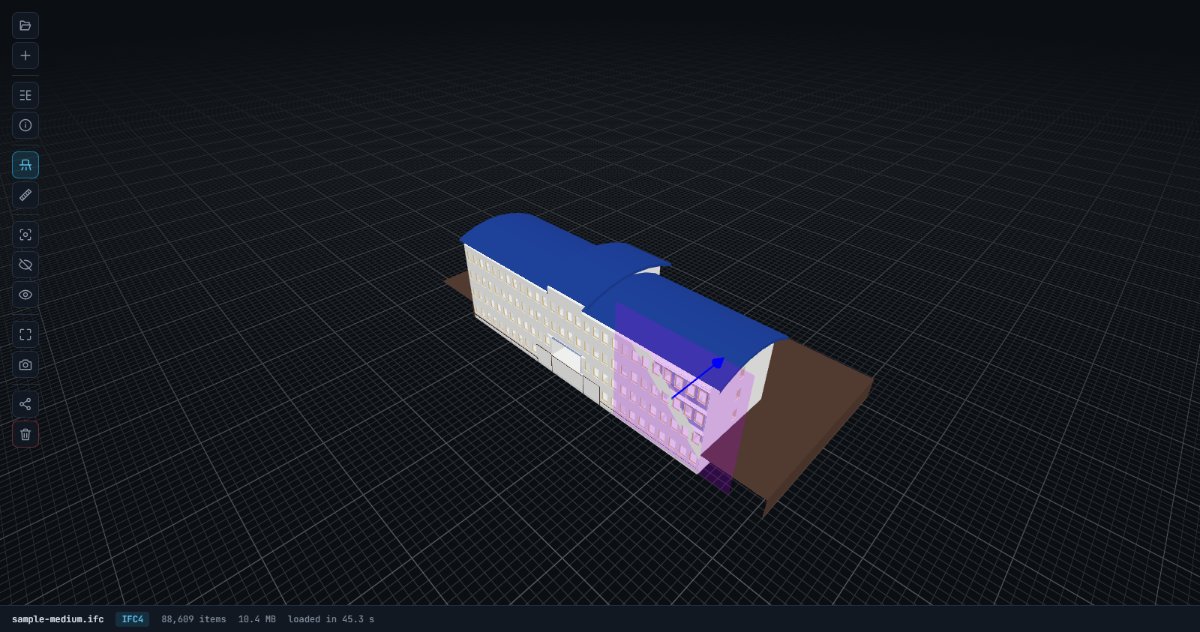1200x632 pixels.
Task: Click the IFC4 schema badge
Action: pos(132,619)
